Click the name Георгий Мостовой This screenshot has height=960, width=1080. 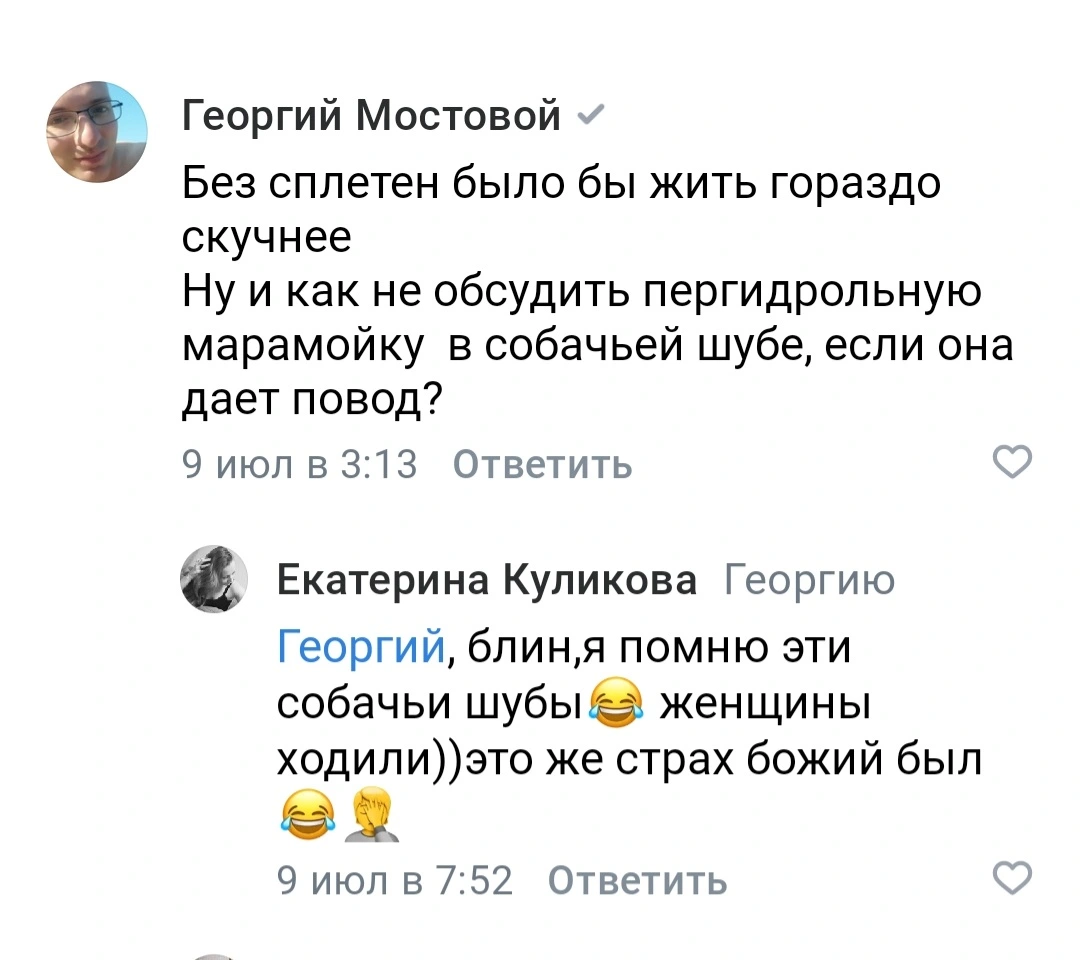tap(370, 116)
